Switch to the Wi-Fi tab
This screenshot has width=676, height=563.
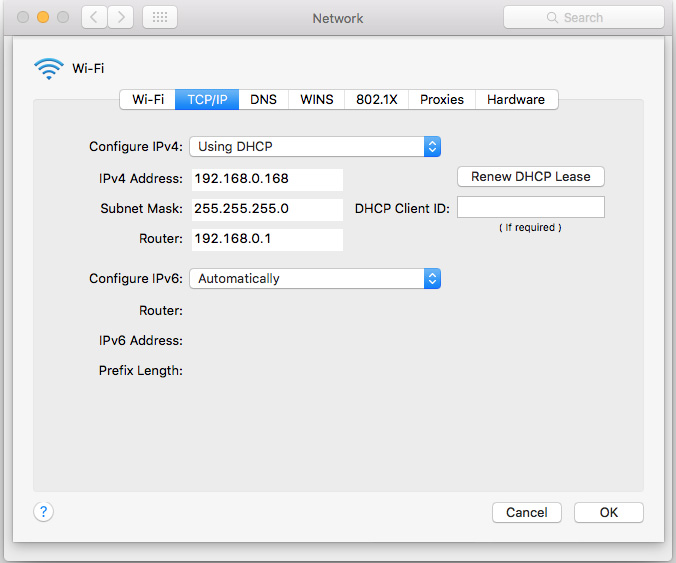(148, 99)
